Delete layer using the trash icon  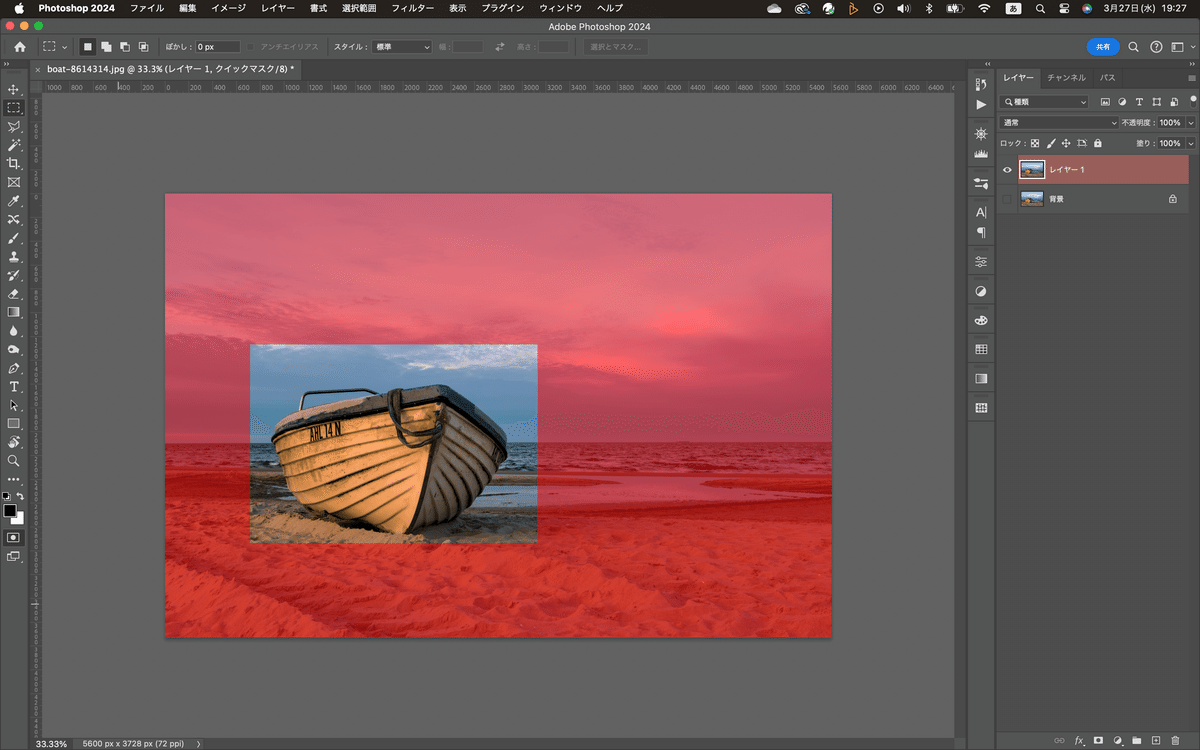point(1175,740)
